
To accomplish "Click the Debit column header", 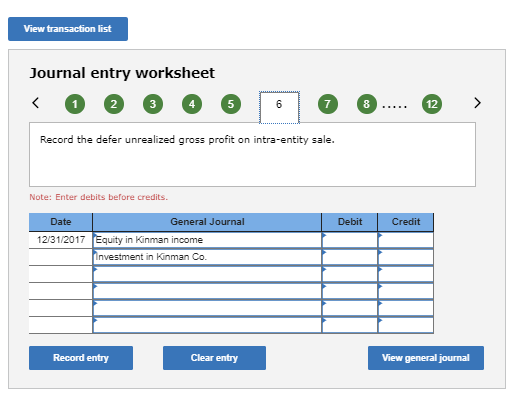I will coord(350,222).
